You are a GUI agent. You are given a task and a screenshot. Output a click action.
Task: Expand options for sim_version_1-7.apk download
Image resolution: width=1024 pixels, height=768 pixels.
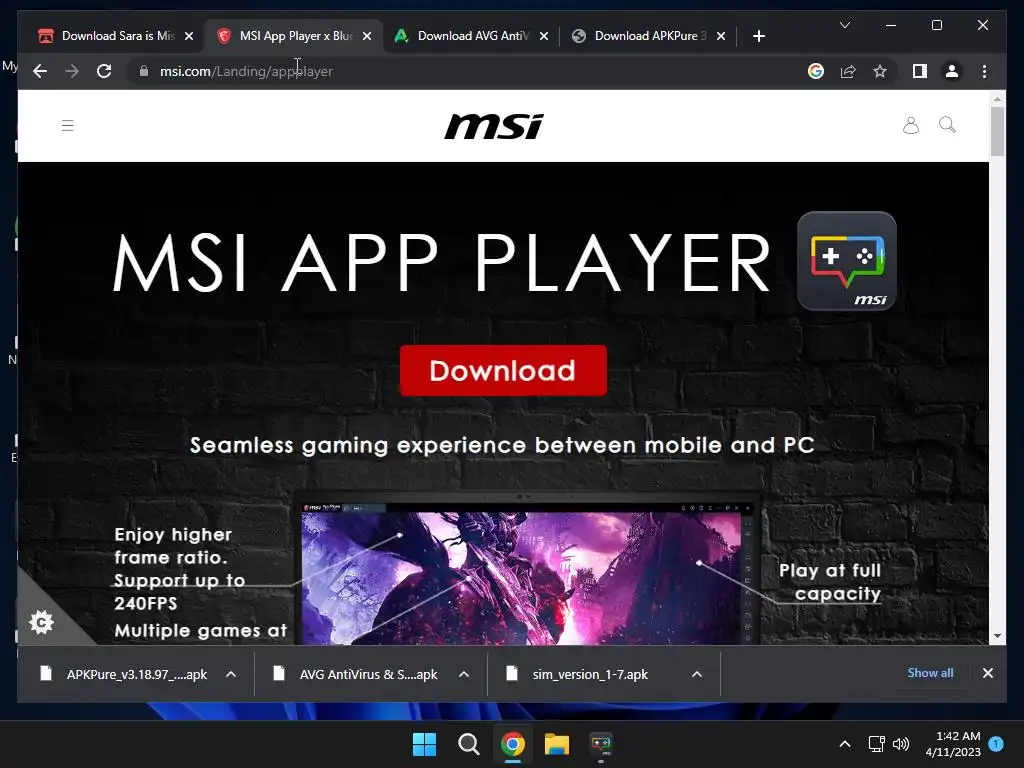697,674
